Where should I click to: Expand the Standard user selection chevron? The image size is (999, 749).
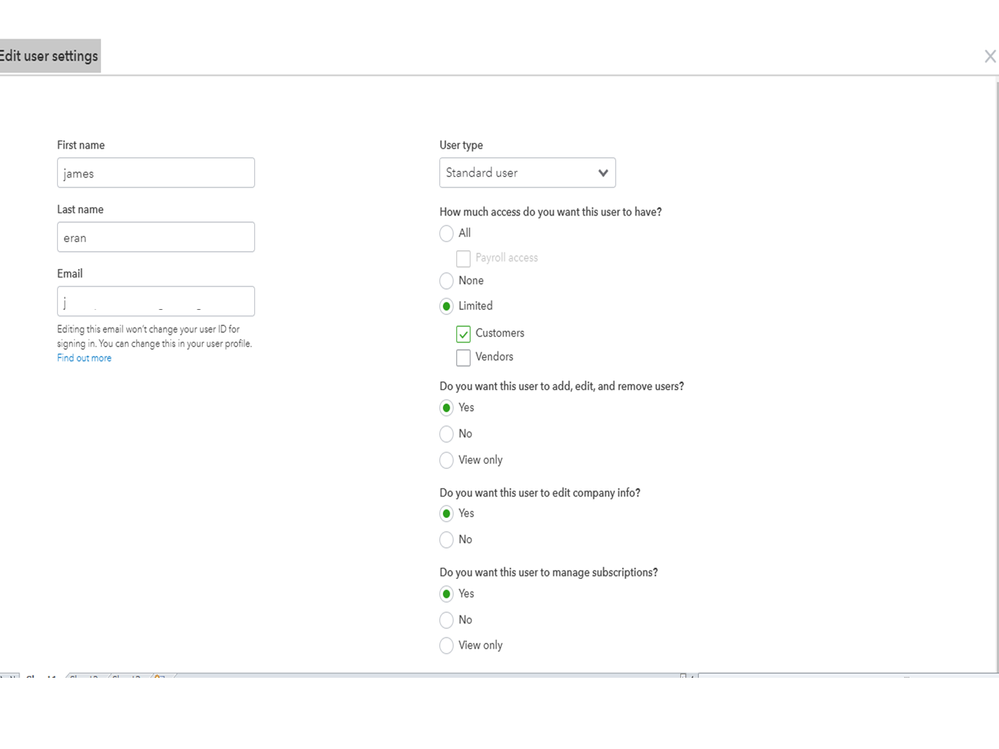pyautogui.click(x=603, y=172)
